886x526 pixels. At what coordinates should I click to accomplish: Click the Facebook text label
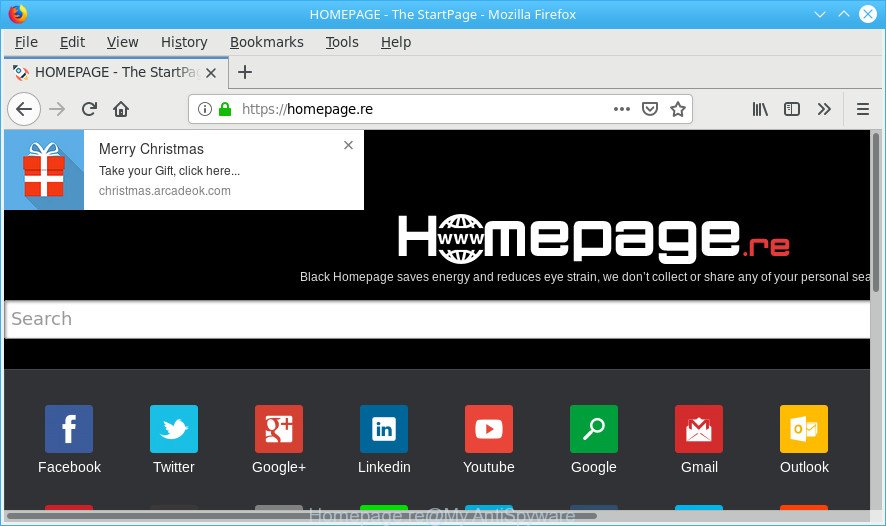pyautogui.click(x=70, y=467)
